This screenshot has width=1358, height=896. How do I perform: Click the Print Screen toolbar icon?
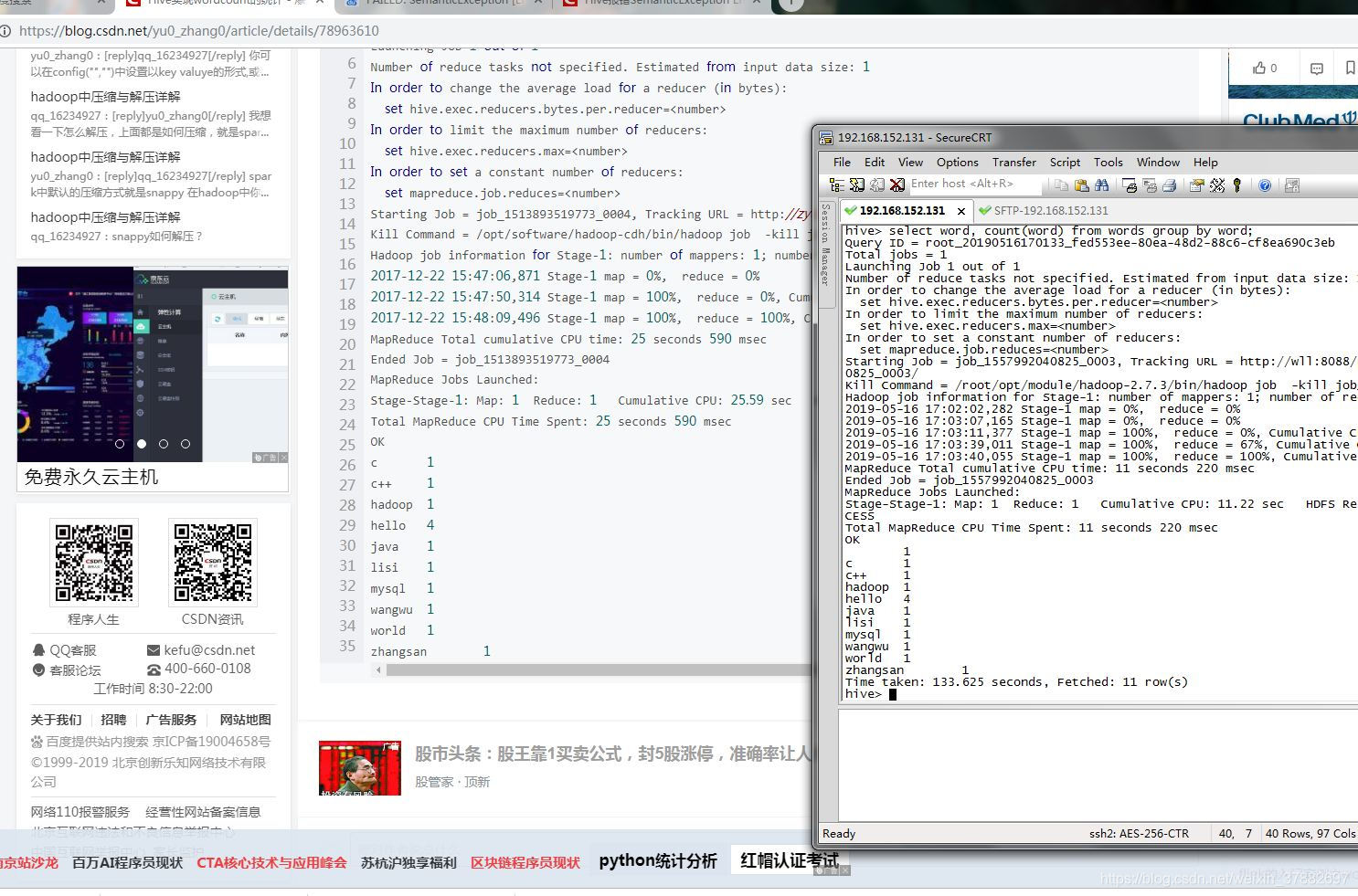click(x=1130, y=185)
